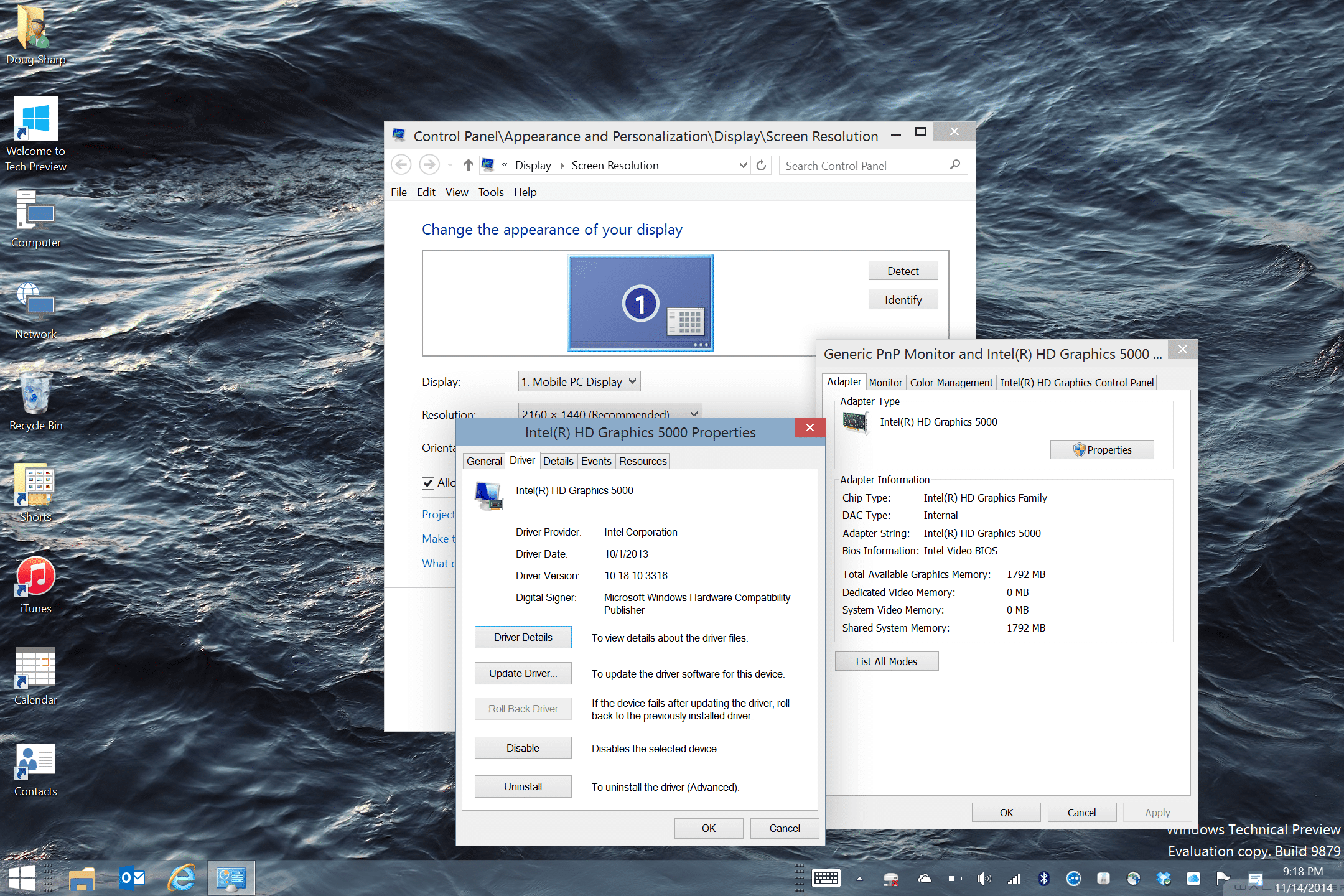Screen dimensions: 1344x896
Task: Click the Uninstall driver button
Action: coord(523,786)
